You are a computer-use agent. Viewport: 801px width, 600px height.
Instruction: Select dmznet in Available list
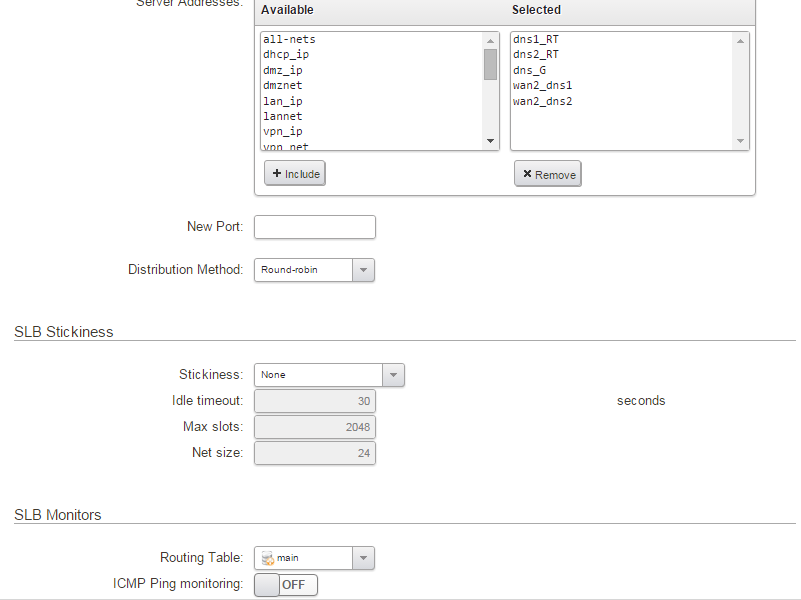coord(282,86)
